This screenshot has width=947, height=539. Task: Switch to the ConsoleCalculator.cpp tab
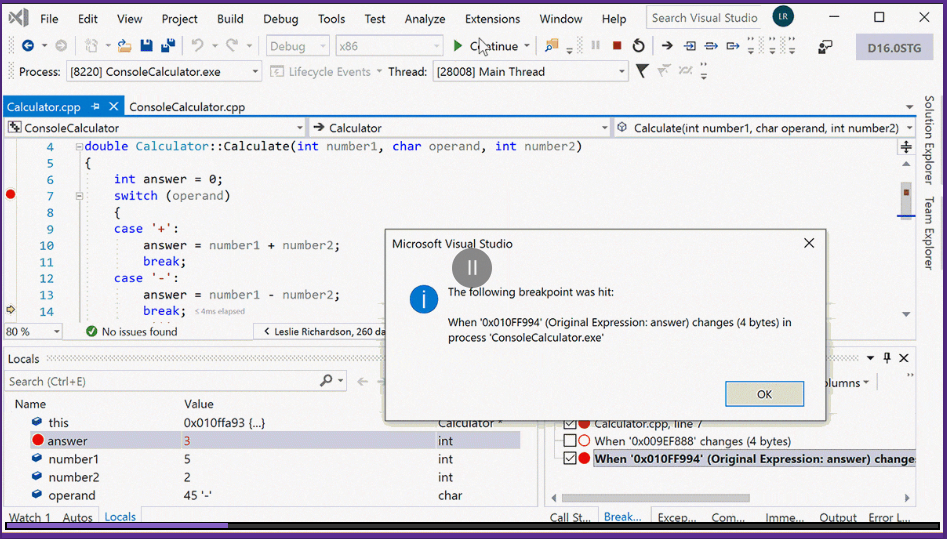click(x=187, y=107)
